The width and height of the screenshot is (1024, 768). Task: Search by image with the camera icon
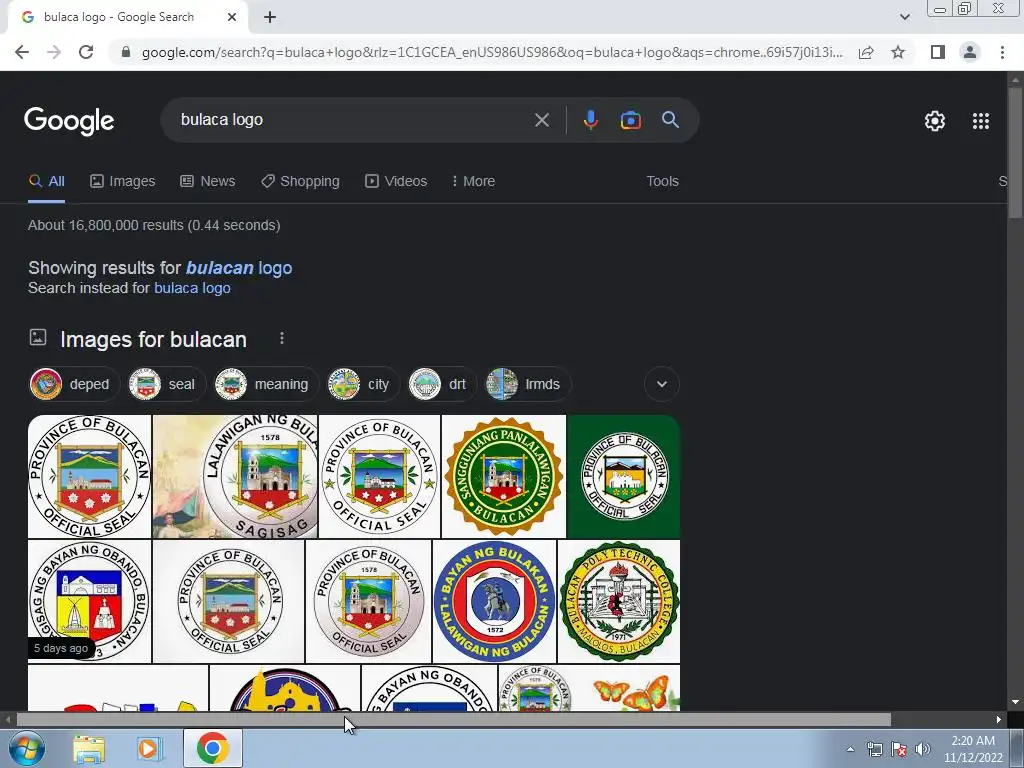(630, 120)
